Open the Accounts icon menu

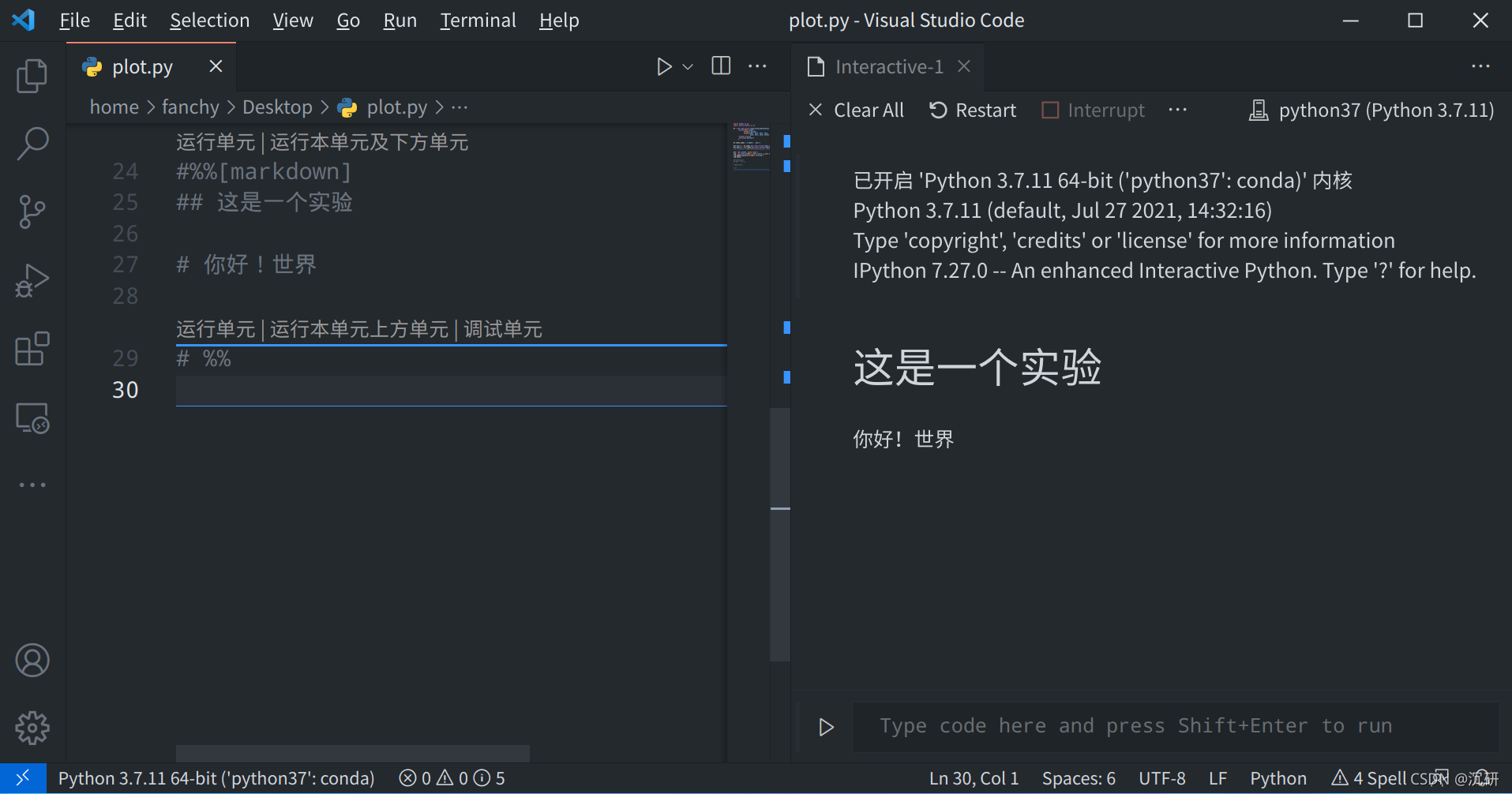click(x=32, y=660)
